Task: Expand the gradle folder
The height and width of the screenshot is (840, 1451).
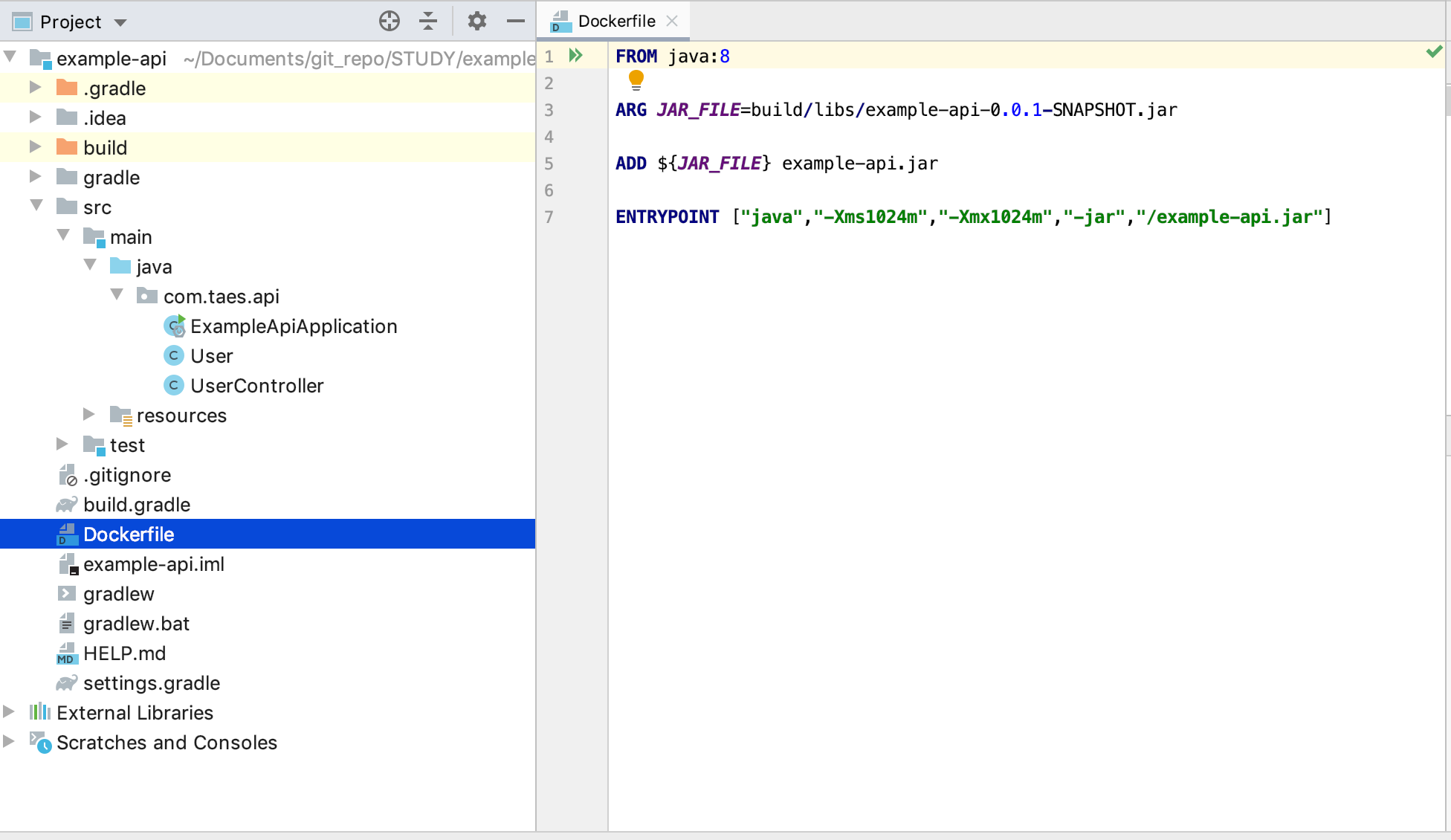Action: click(34, 176)
